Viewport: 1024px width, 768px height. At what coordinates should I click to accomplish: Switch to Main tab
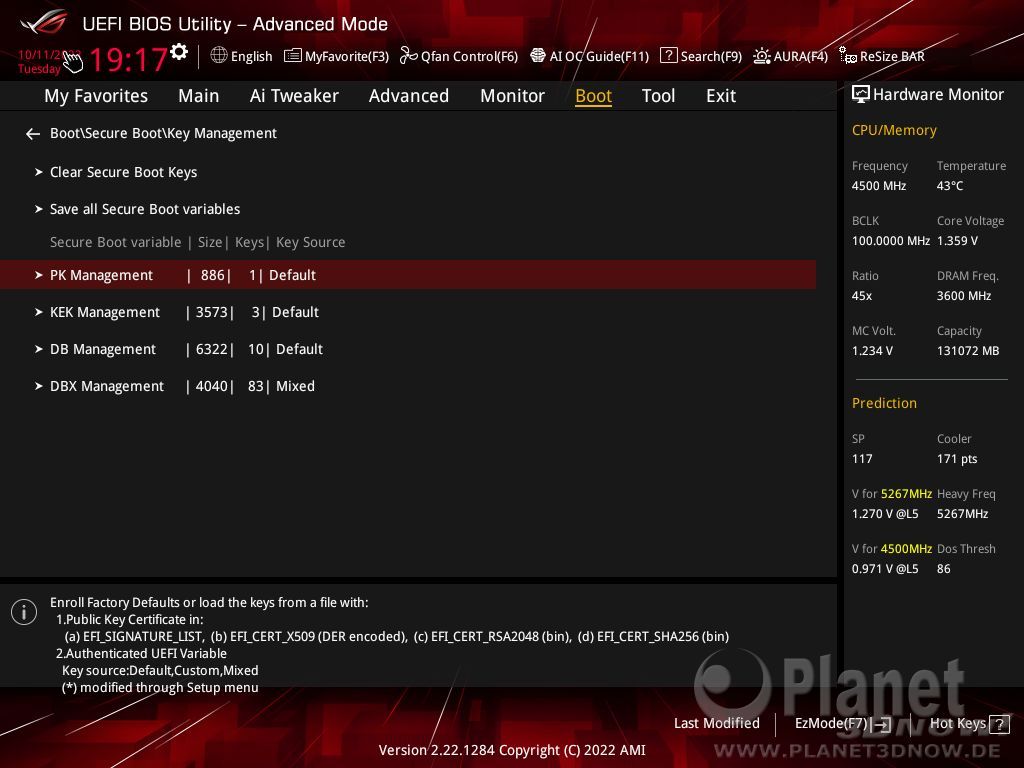click(x=199, y=96)
